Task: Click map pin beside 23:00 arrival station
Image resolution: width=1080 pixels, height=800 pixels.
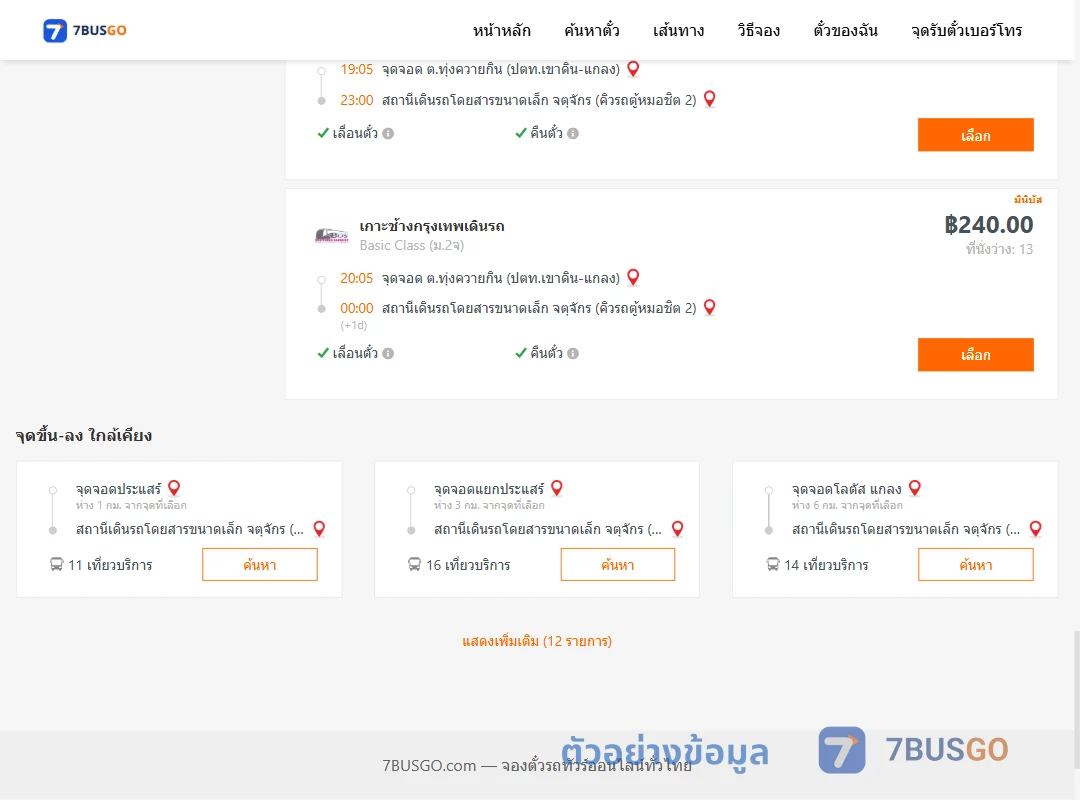Action: tap(709, 99)
